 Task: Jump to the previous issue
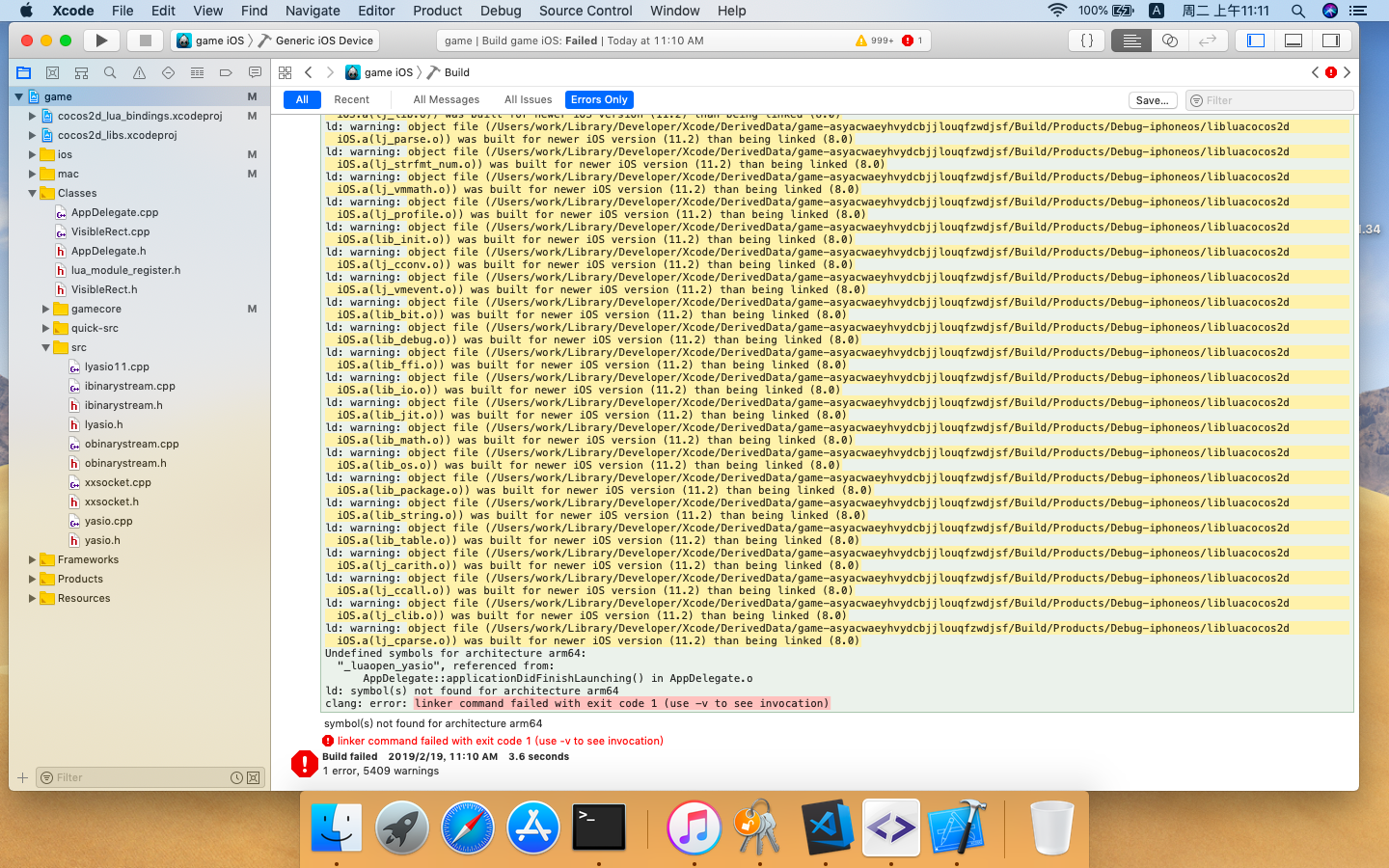pyautogui.click(x=1315, y=72)
